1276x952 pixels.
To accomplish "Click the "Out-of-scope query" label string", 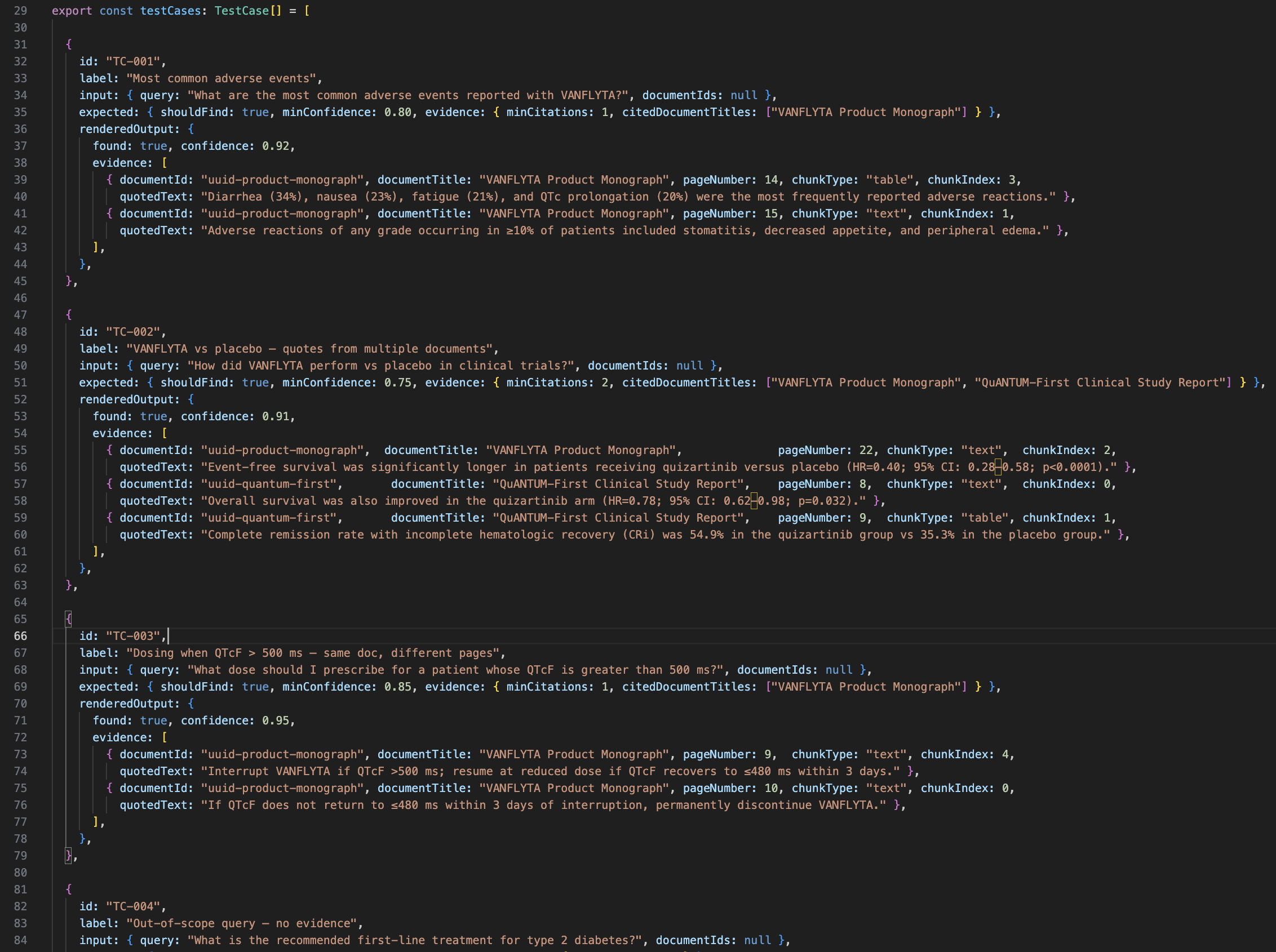I will coord(241,923).
